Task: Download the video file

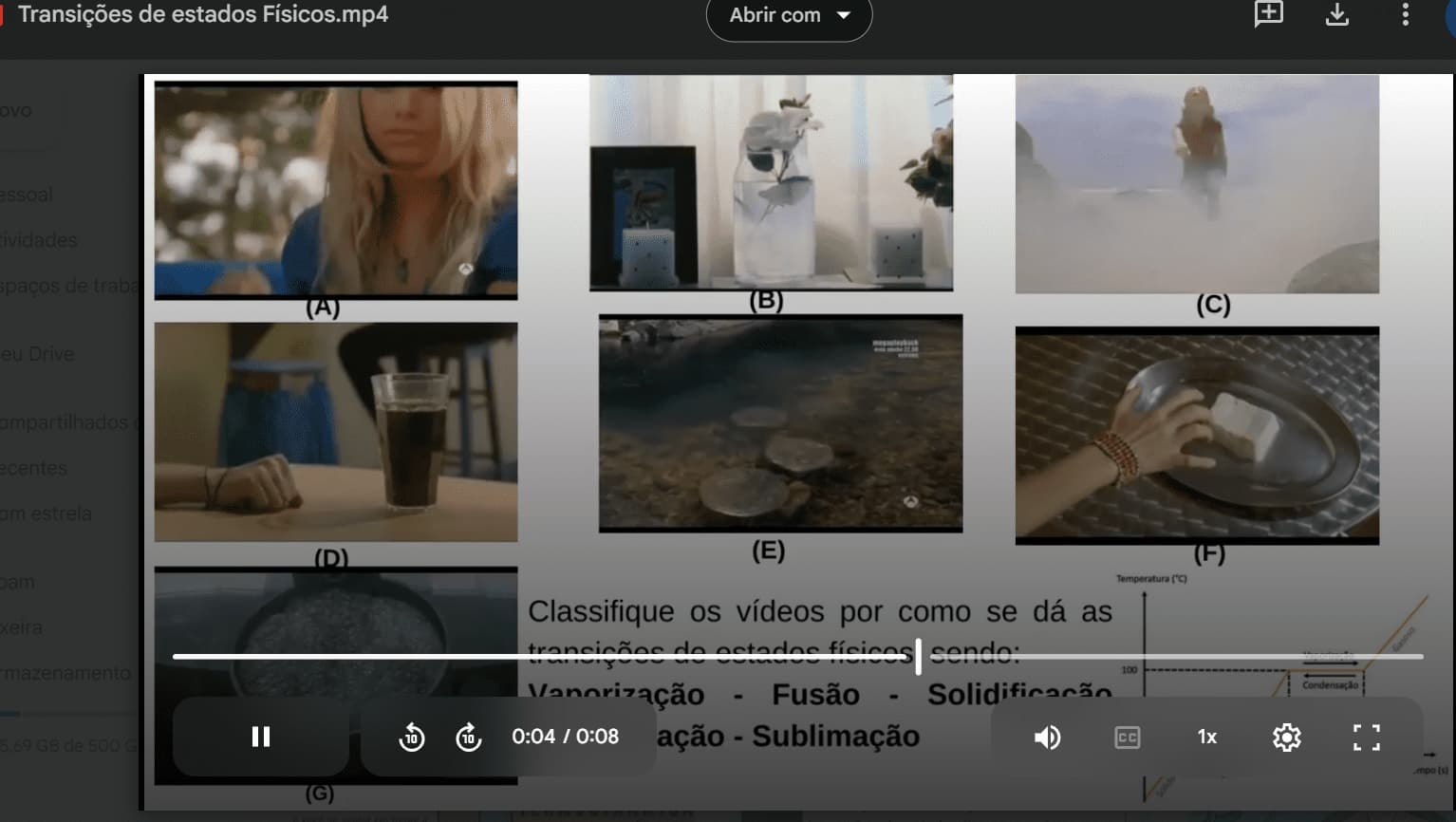Action: (1336, 14)
